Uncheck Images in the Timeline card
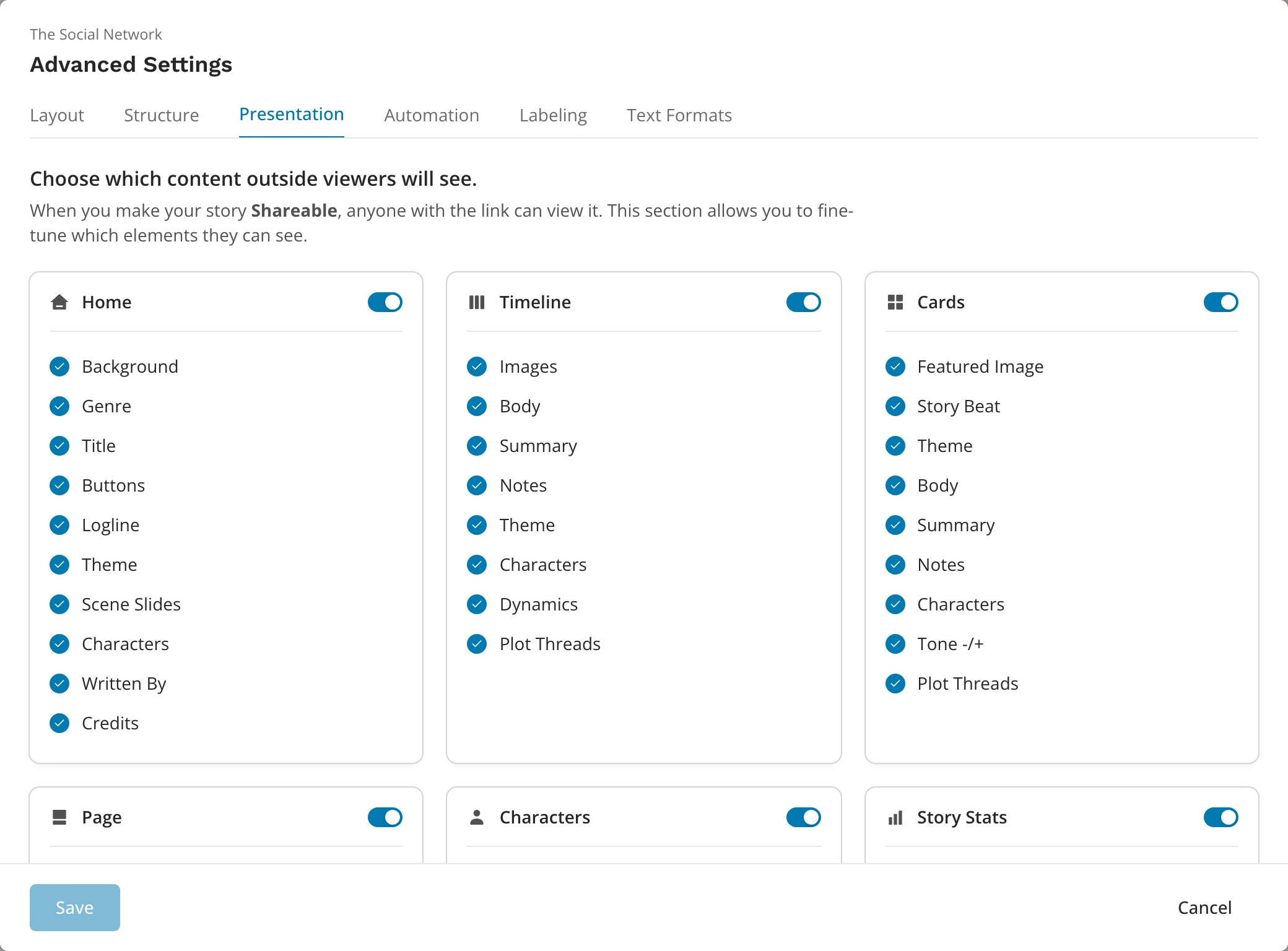Image resolution: width=1288 pixels, height=951 pixels. (x=477, y=367)
